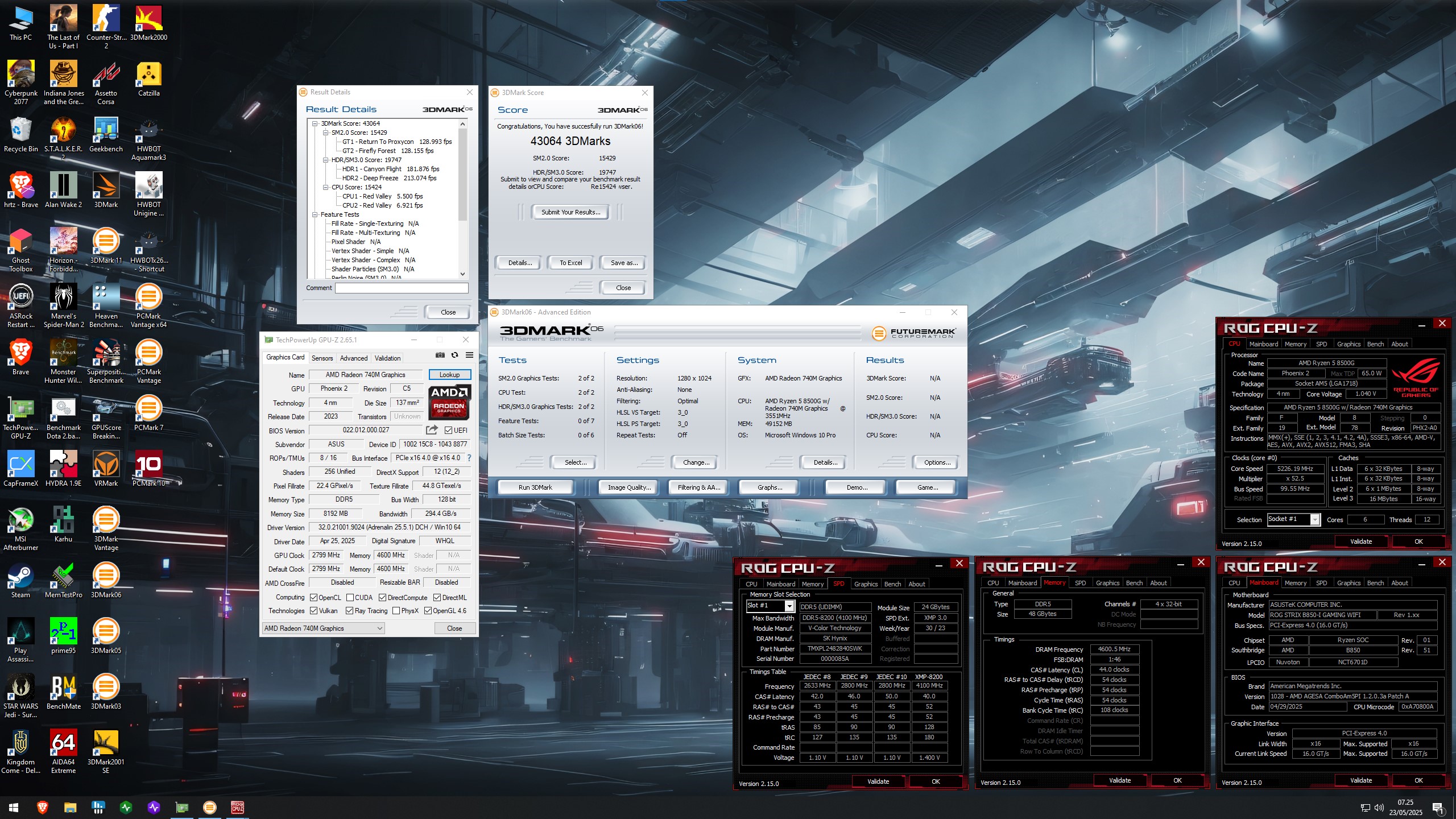Click the Image Quality button in 3DMark06

point(629,487)
